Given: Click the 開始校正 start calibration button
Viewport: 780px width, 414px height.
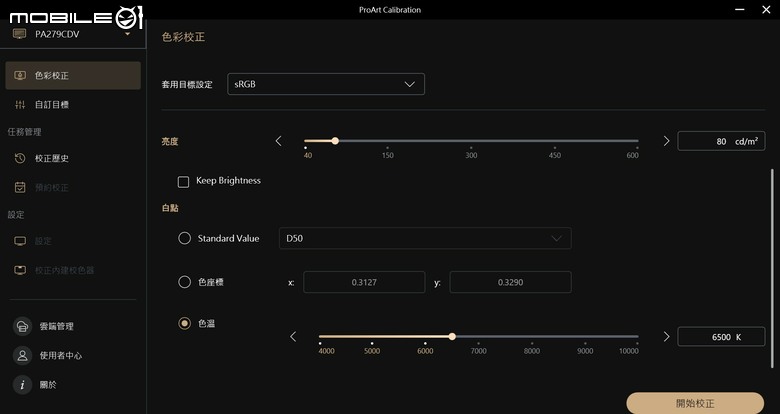Looking at the screenshot, I should [695, 403].
